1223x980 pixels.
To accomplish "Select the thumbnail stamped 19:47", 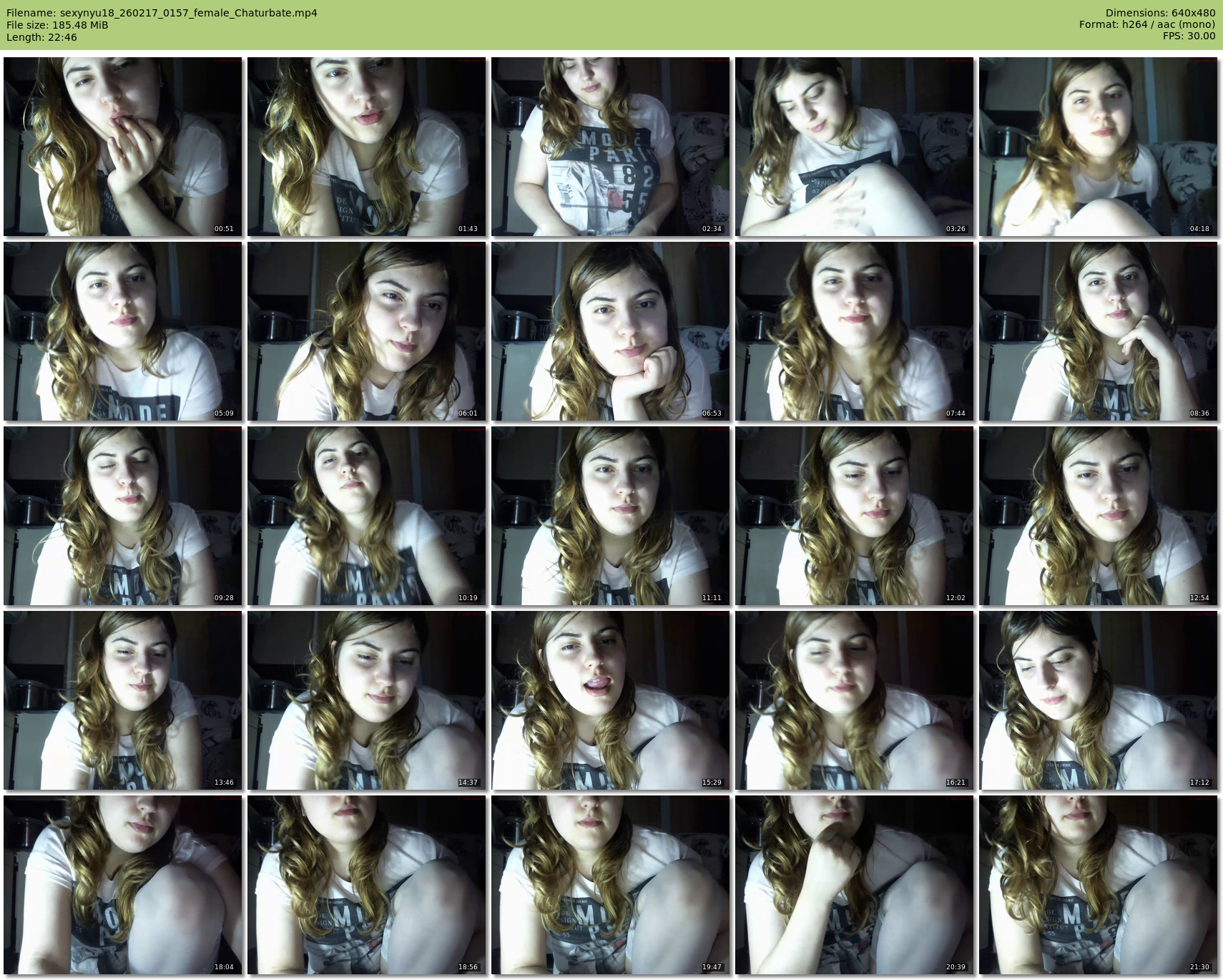I will click(x=611, y=885).
